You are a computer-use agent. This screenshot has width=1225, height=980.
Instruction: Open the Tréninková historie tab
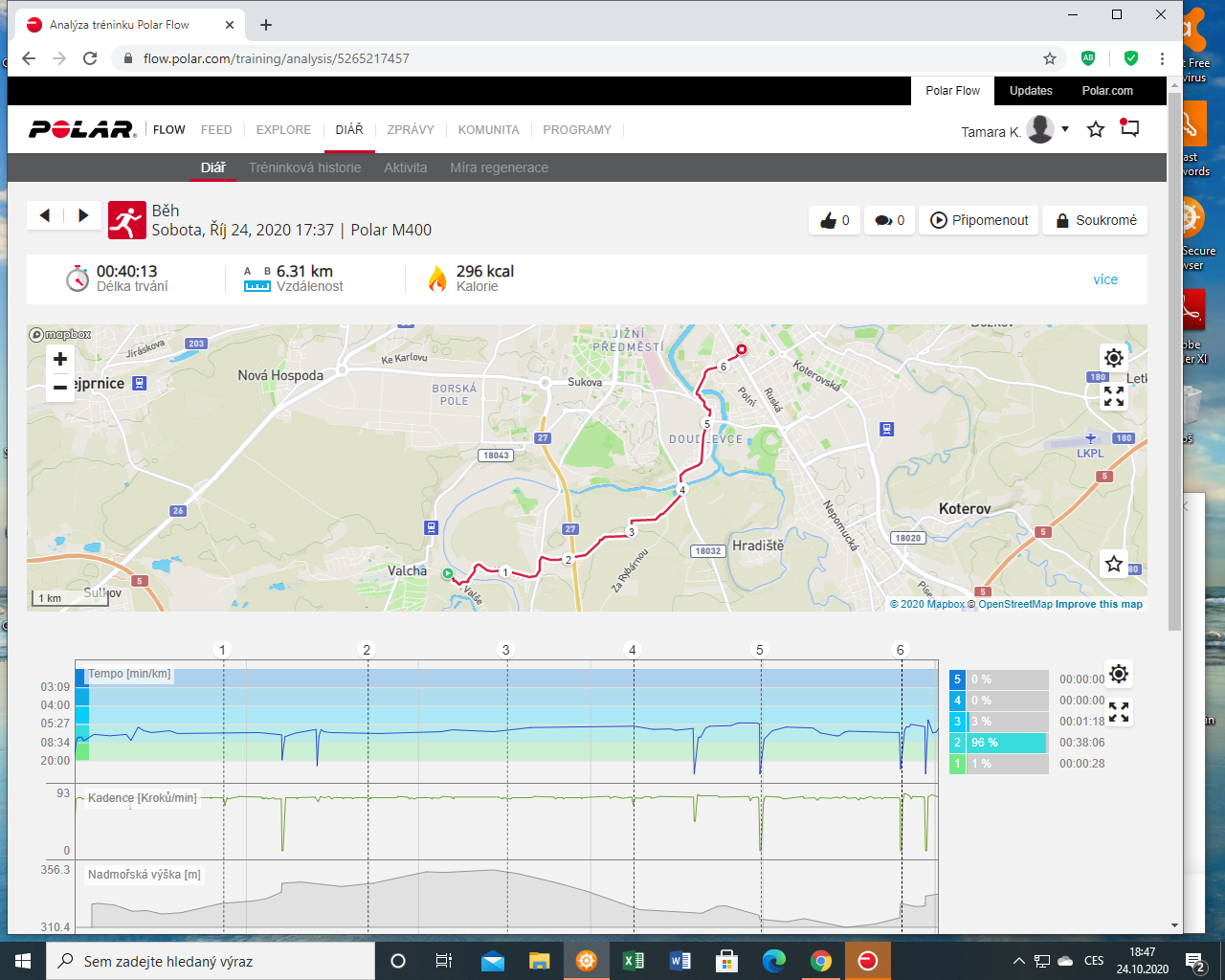click(x=304, y=167)
